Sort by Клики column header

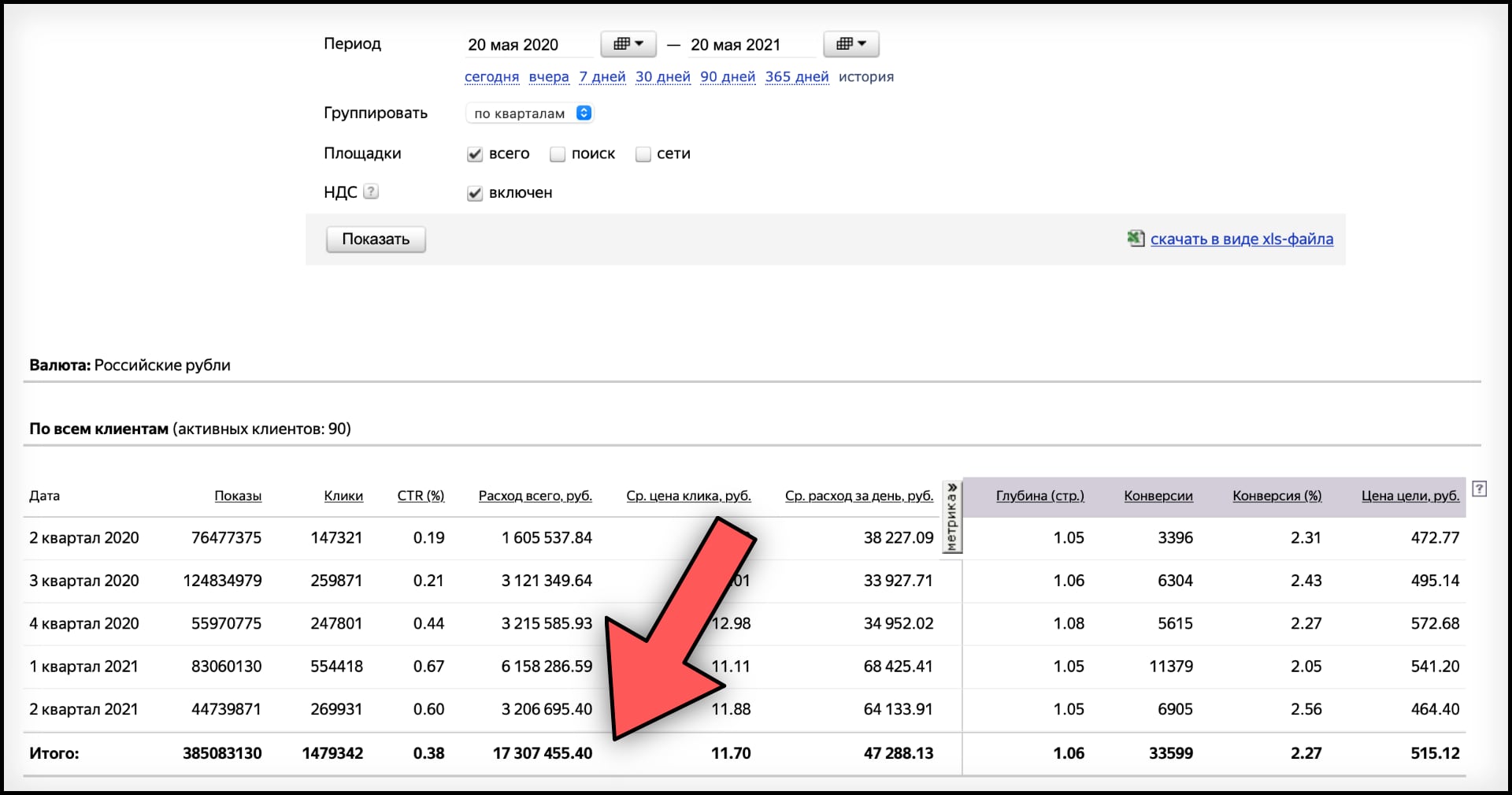(343, 496)
